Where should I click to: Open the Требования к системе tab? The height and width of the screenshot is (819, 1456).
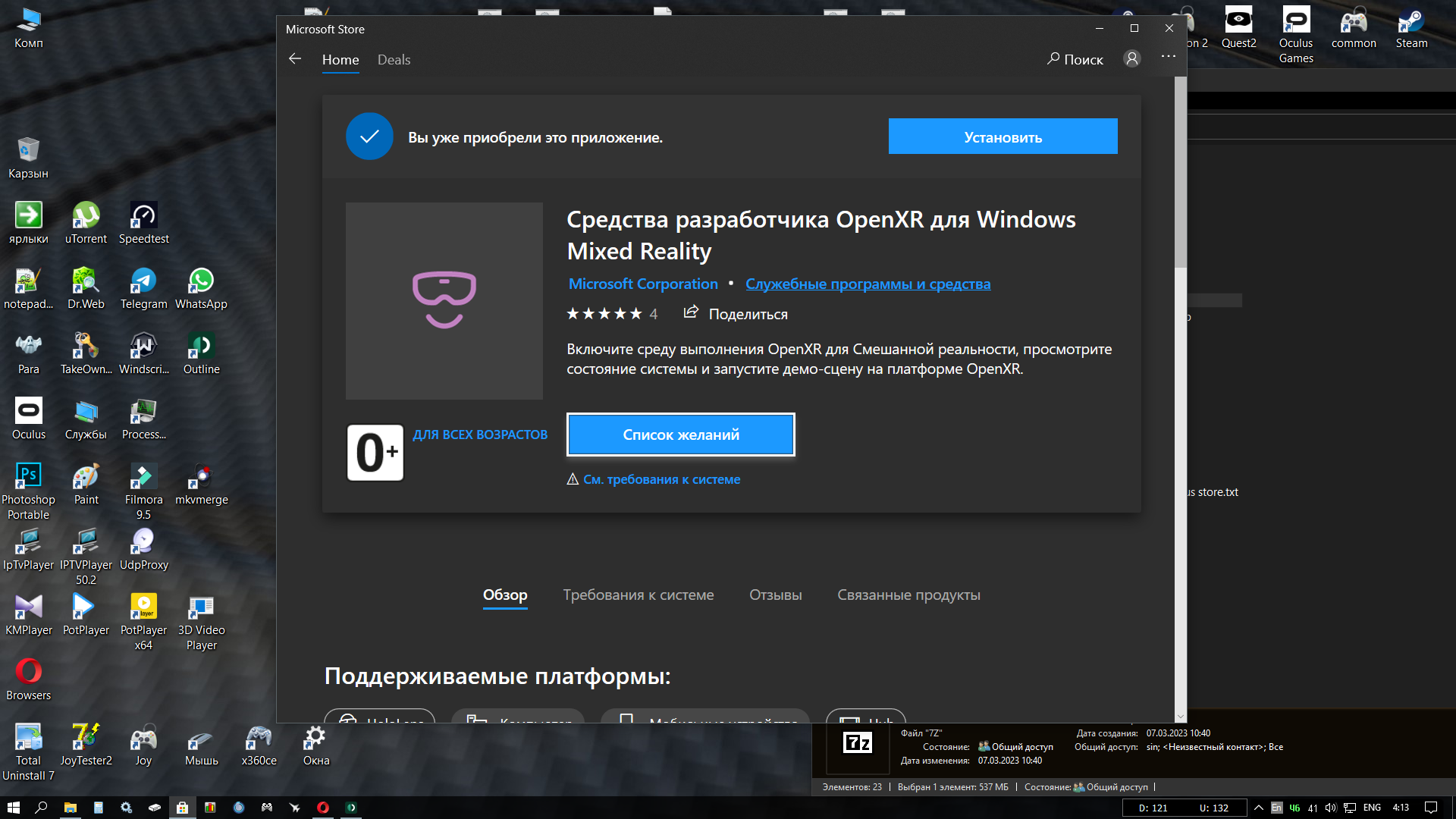click(639, 595)
